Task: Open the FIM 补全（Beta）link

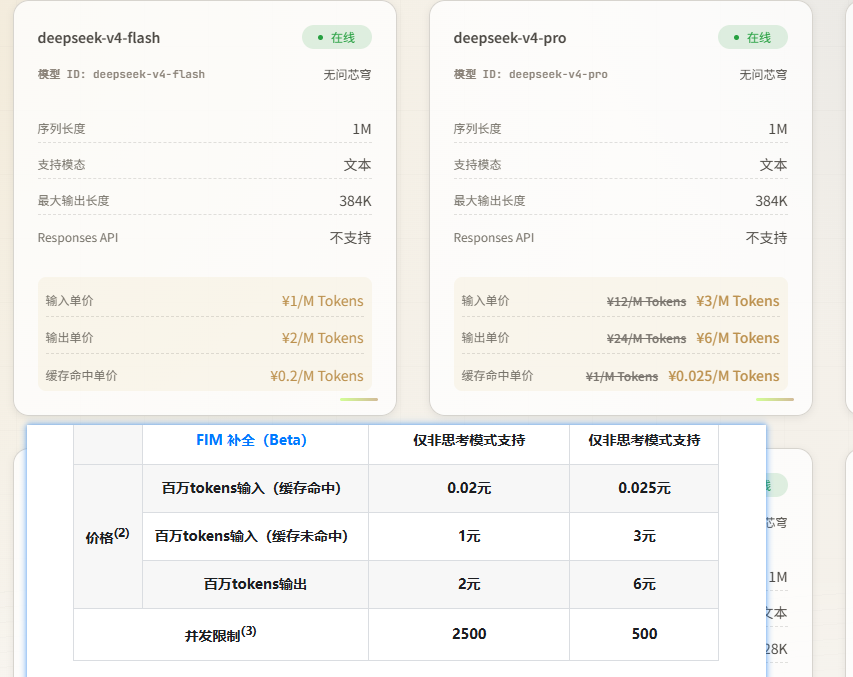Action: (251, 440)
